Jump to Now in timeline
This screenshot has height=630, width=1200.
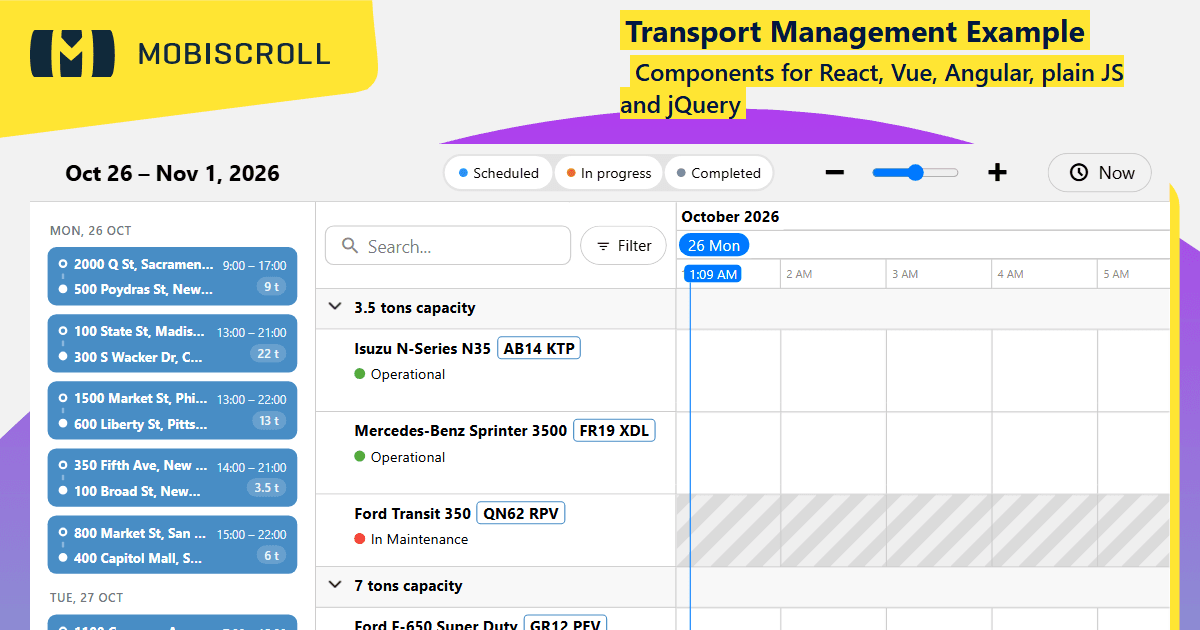1100,173
